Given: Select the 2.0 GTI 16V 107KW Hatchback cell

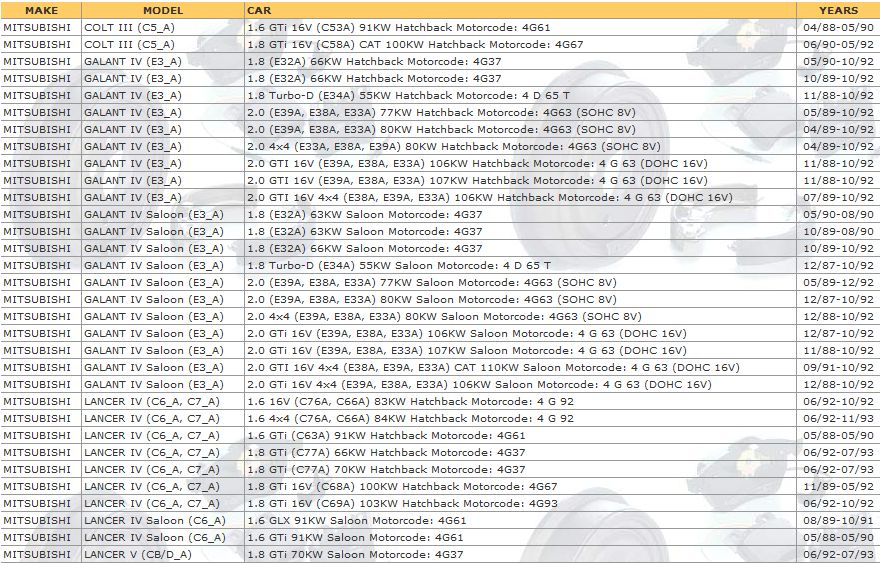Looking at the screenshot, I should tap(520, 180).
